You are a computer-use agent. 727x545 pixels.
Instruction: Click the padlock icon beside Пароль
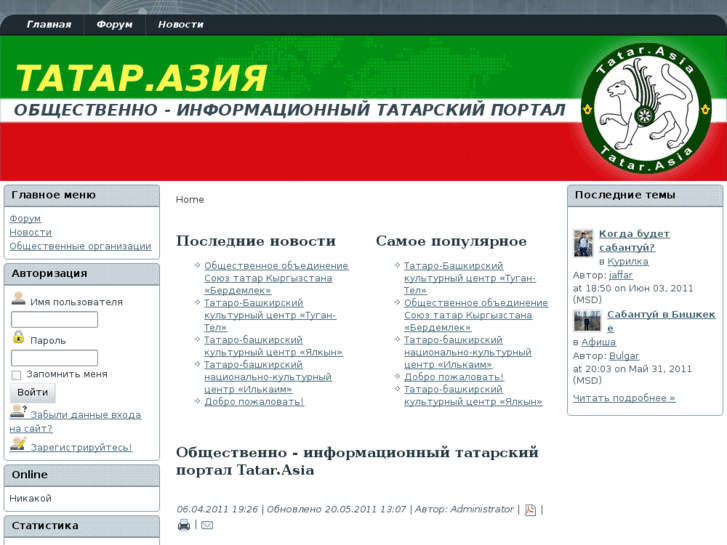point(19,337)
